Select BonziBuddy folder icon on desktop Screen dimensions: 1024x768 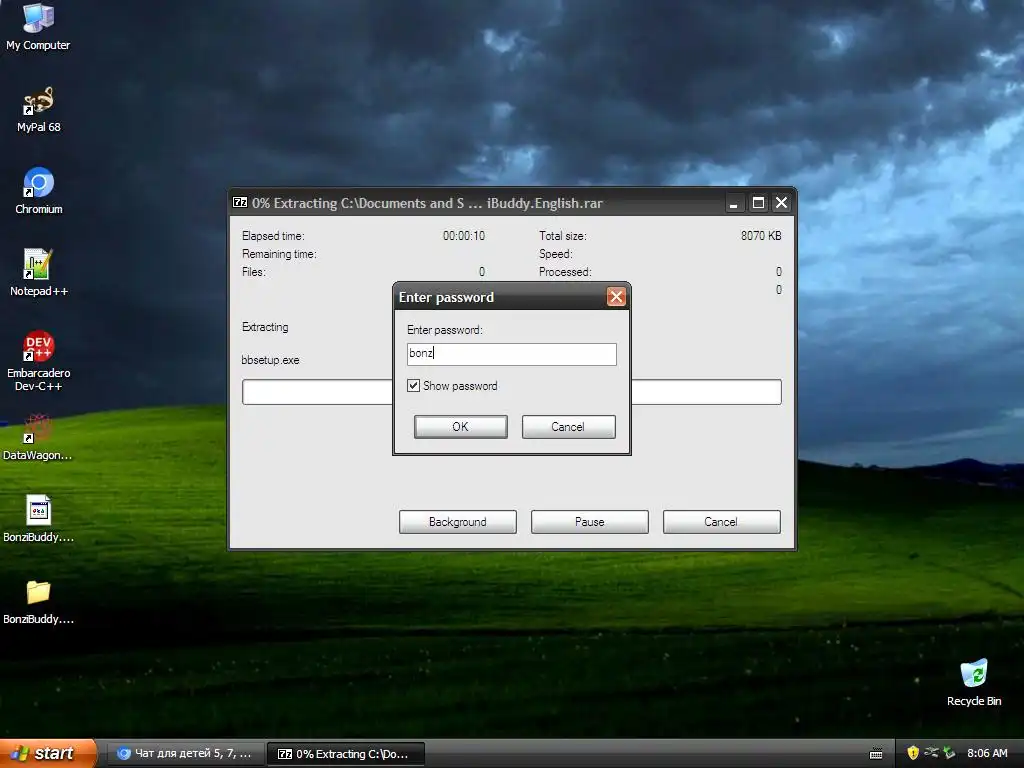click(x=38, y=601)
